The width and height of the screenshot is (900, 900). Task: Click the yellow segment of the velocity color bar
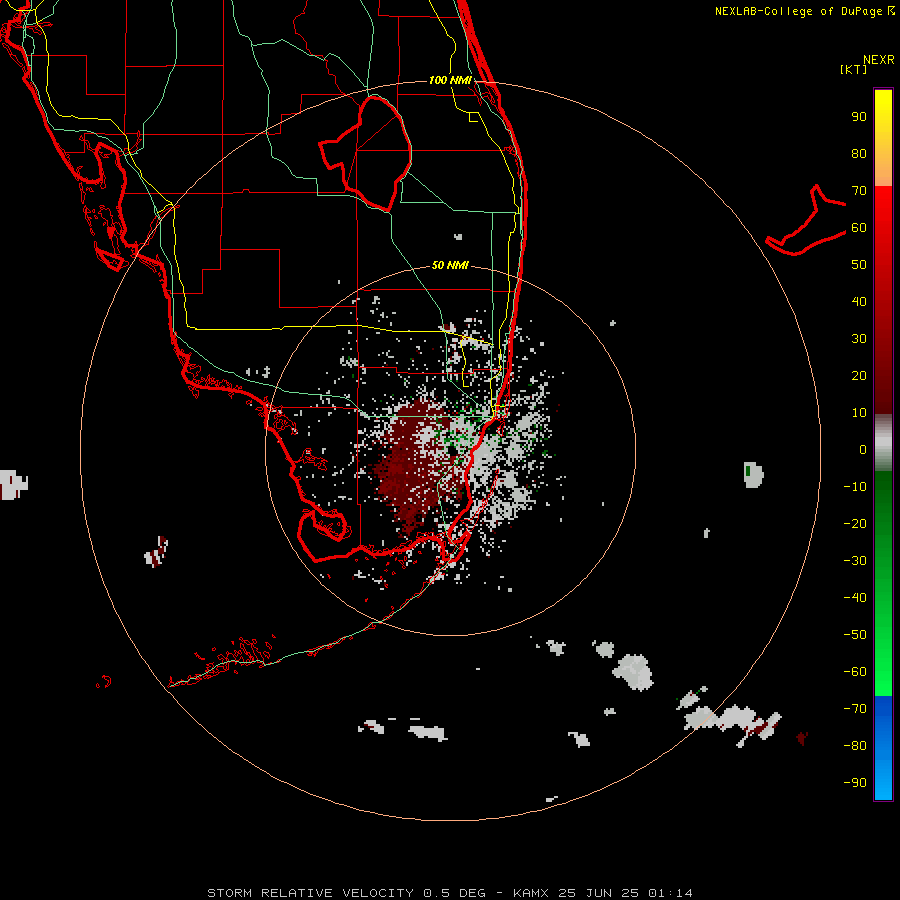(883, 138)
